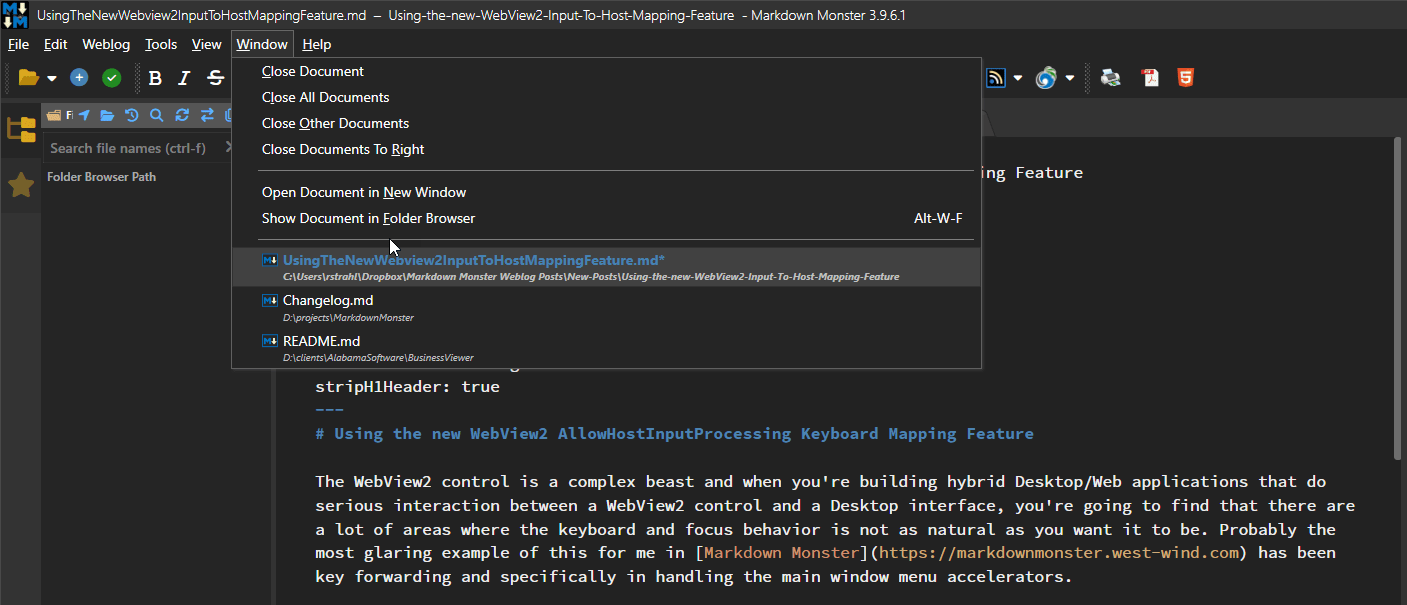Screen dimensions: 1407x605
Task: Choose Open Document in New Window
Action: point(606,192)
